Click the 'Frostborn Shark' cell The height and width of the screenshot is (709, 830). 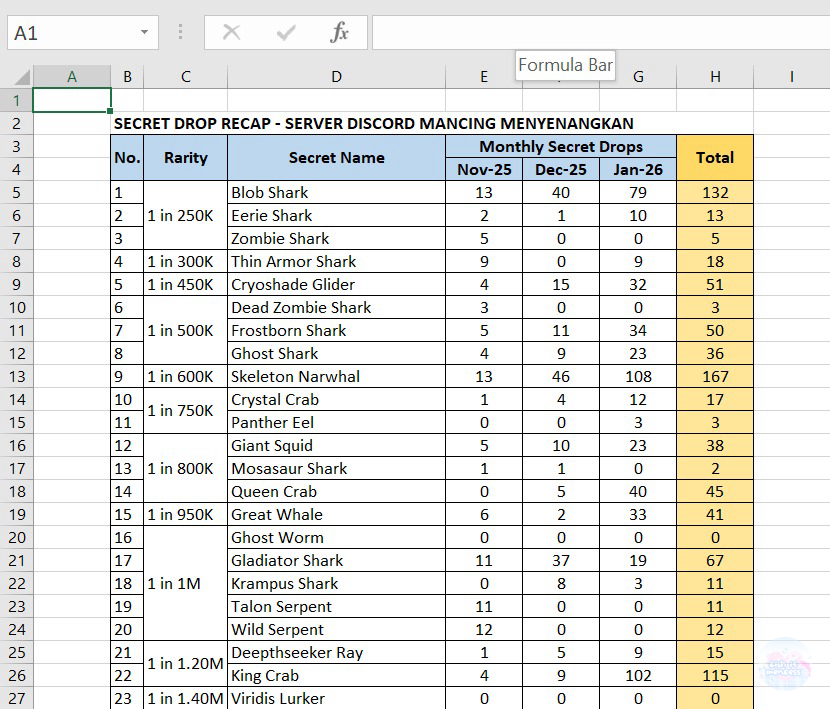336,330
